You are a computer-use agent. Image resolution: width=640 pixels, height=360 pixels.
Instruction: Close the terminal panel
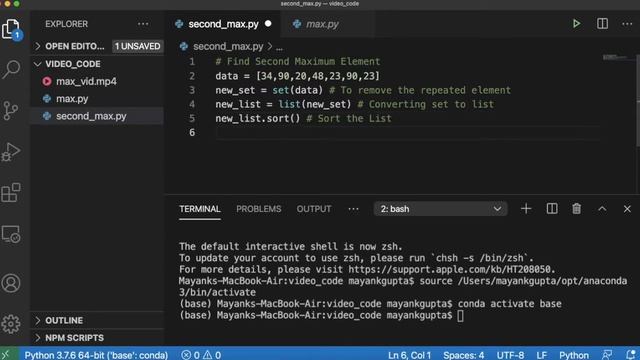coord(627,209)
